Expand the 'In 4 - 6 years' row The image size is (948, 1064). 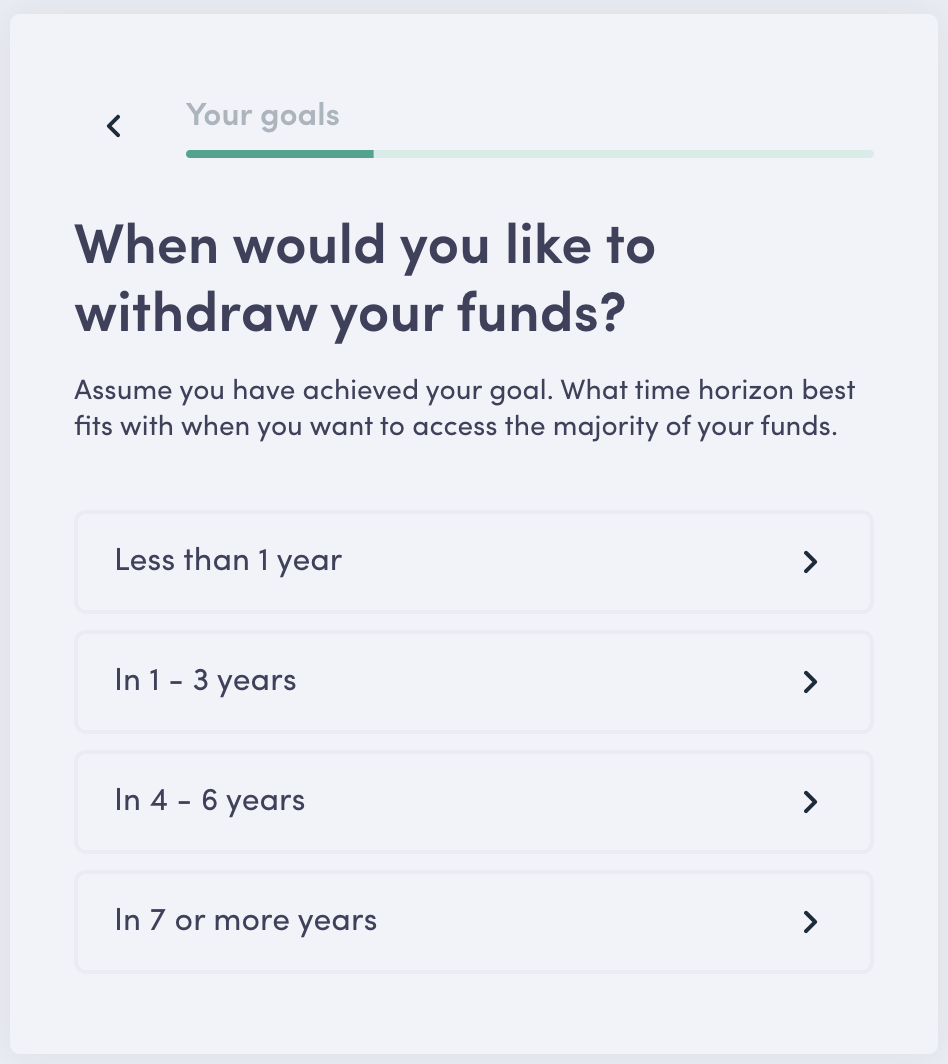[472, 802]
